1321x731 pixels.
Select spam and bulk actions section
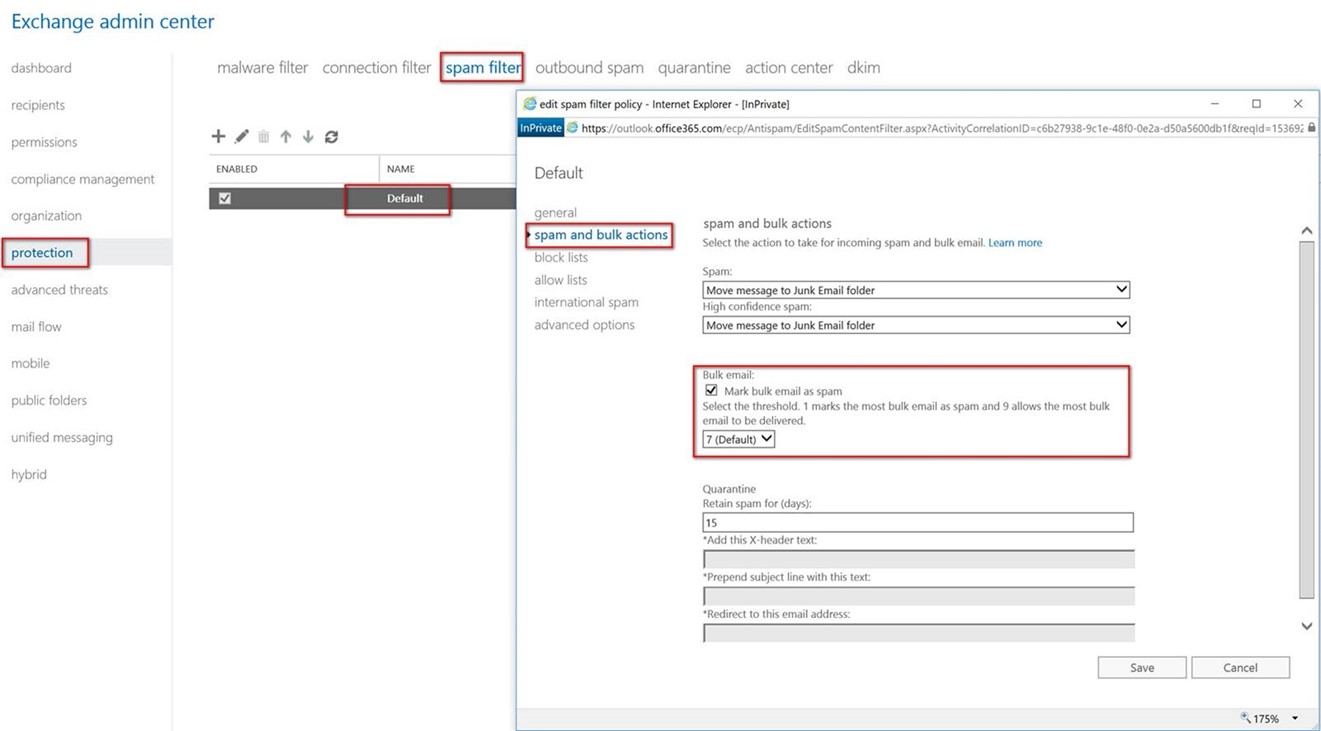pos(601,235)
